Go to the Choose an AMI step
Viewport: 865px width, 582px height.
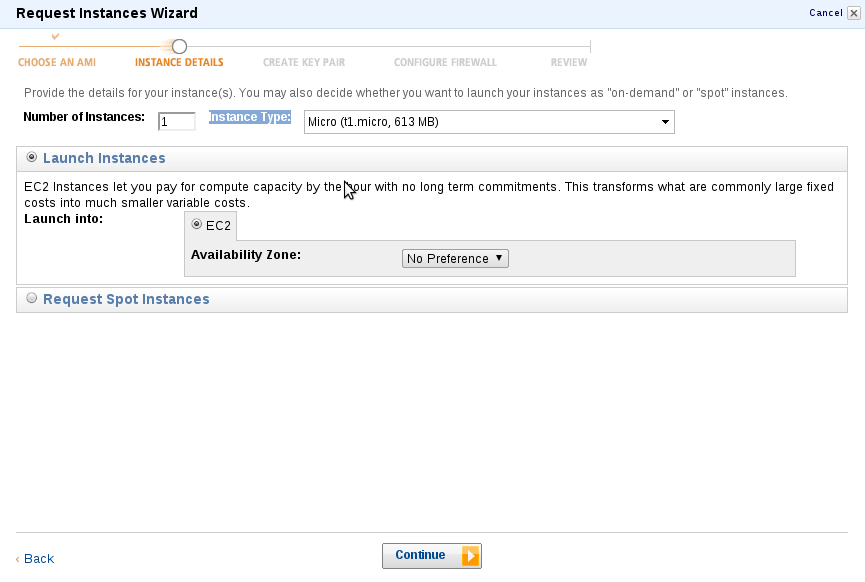coord(57,62)
